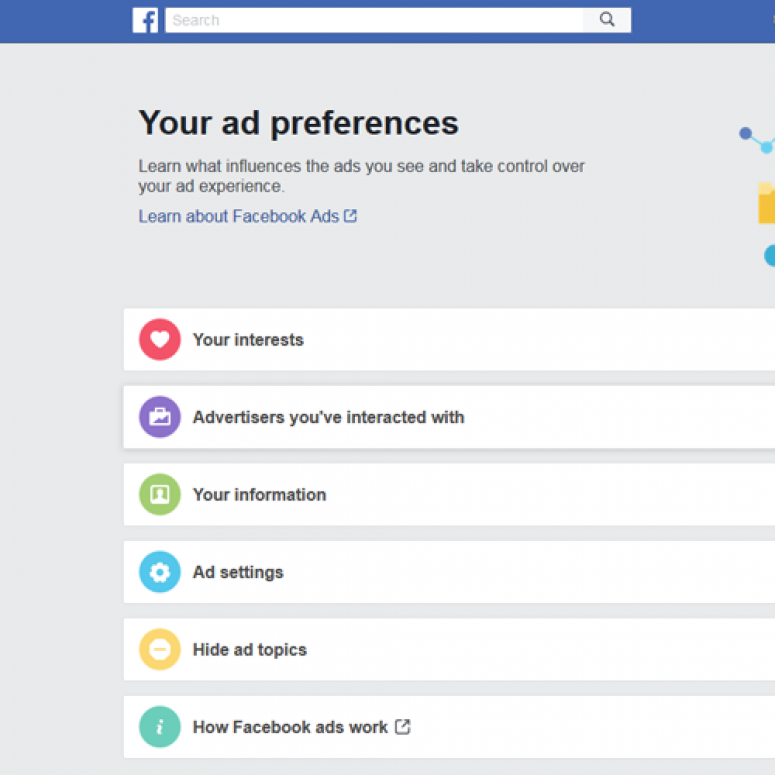Click the Your ad preferences heading
Screen dimensions: 775x775
tap(299, 123)
